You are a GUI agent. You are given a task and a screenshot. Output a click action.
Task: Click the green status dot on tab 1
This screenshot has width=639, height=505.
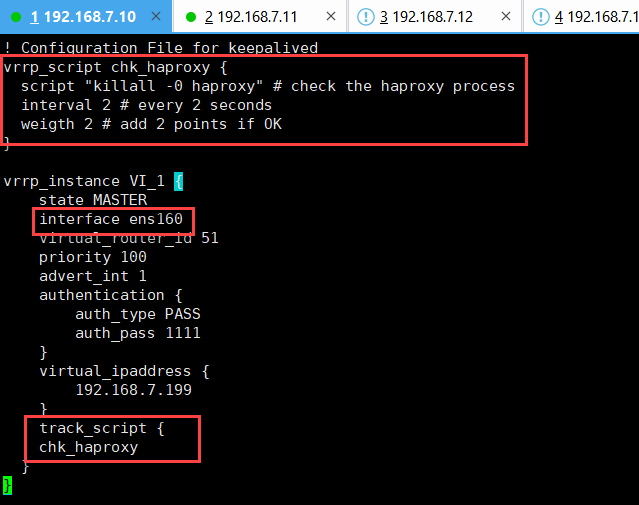point(16,16)
